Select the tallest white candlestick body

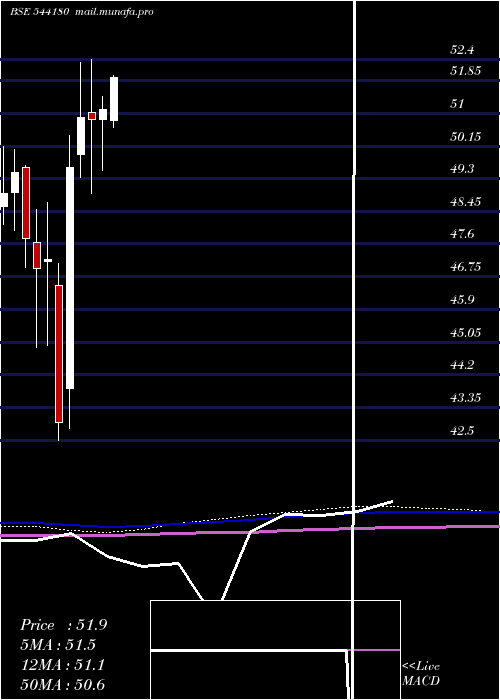[70, 278]
